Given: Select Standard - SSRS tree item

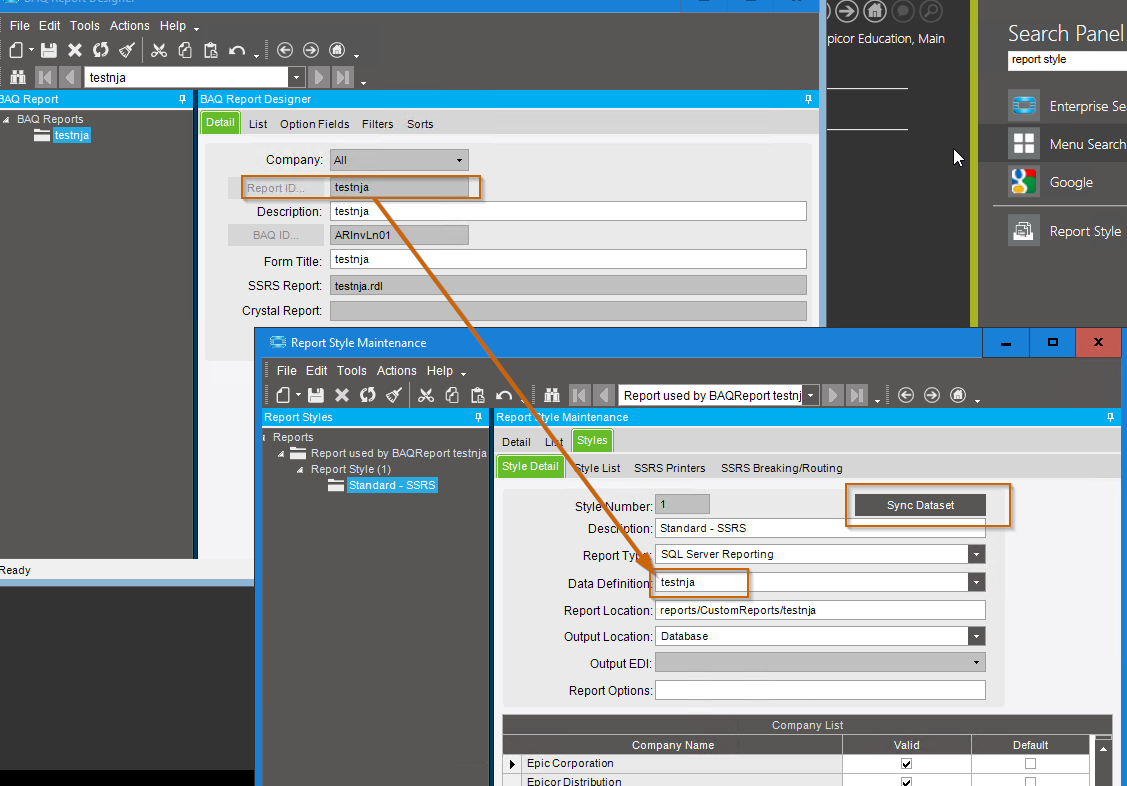Looking at the screenshot, I should click(392, 486).
